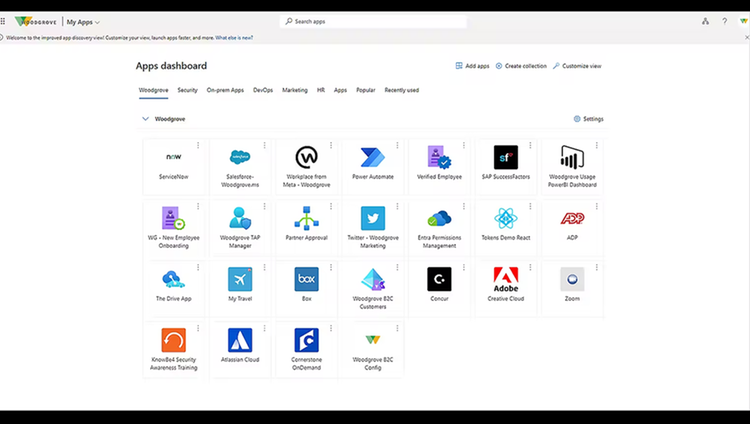750x424 pixels.
Task: Open the My Apps dropdown
Action: 83,22
